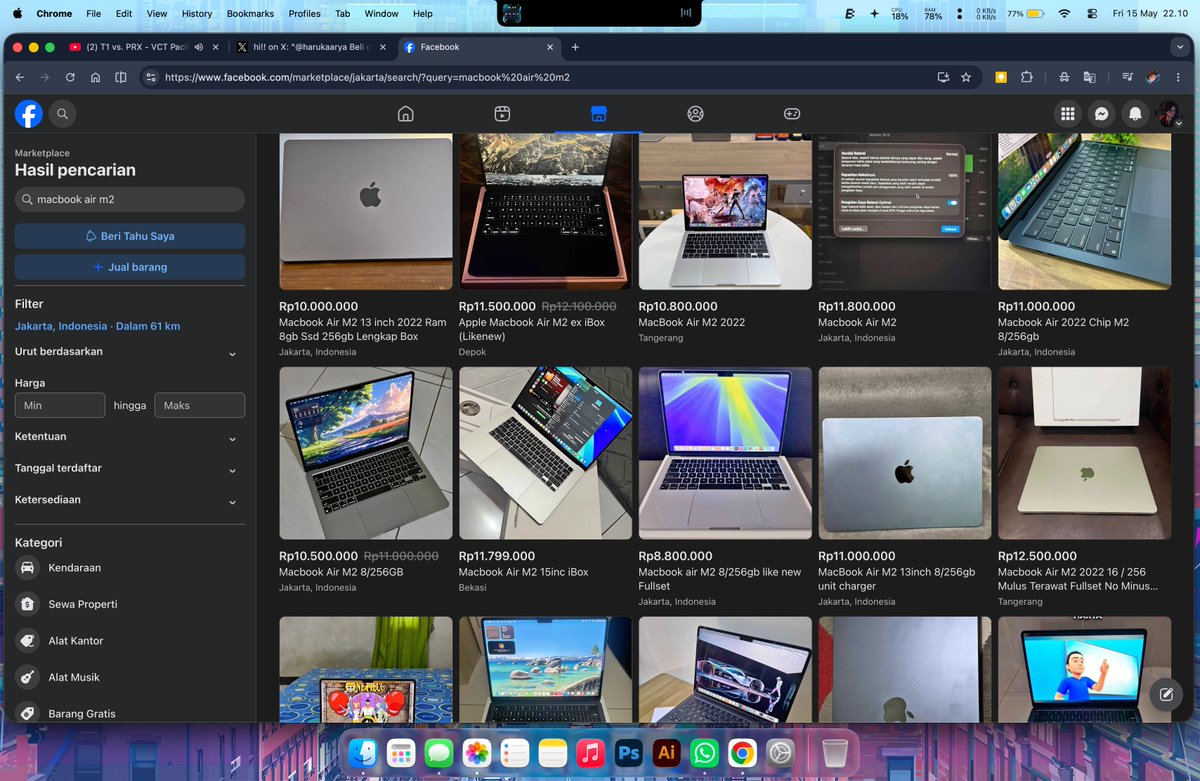The width and height of the screenshot is (1200, 781).
Task: Open the Rp12.500.000 MacBook with box photo
Action: [x=1084, y=453]
